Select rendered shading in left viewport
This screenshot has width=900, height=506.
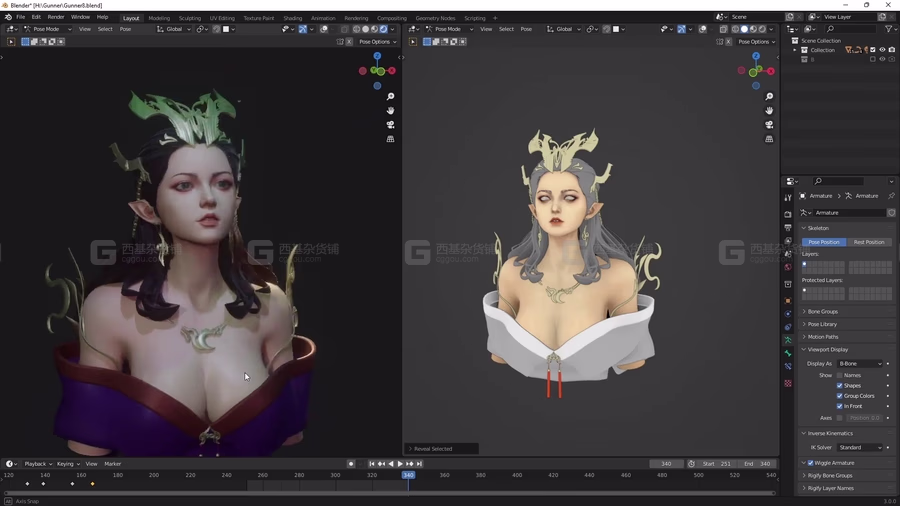pos(383,29)
